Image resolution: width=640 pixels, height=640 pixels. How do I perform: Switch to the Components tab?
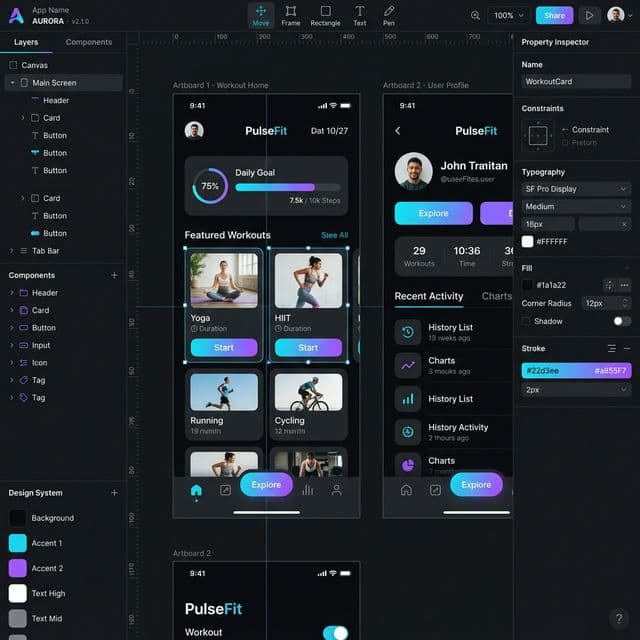click(89, 42)
